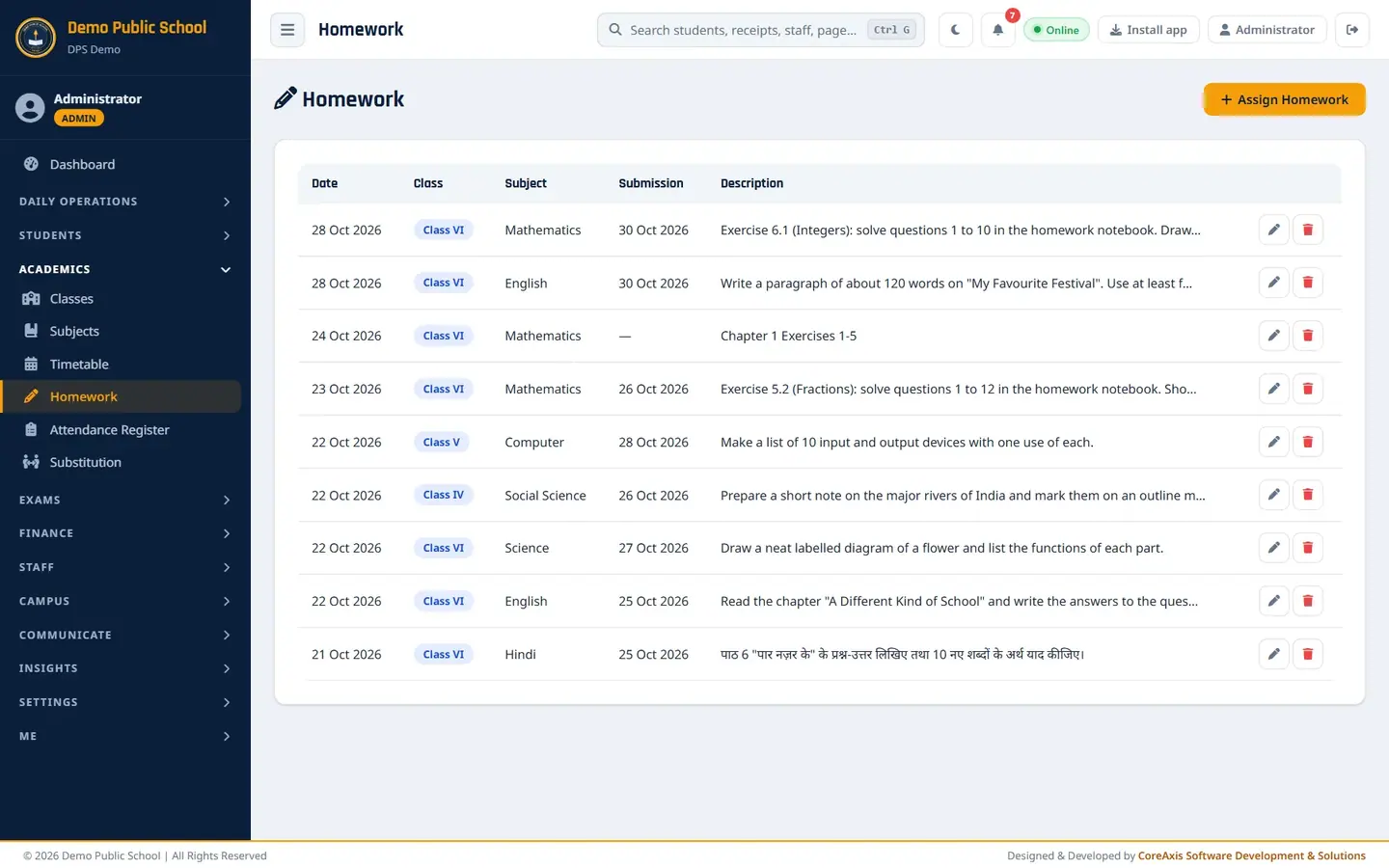
Task: Open the Subjects page
Action: click(x=122, y=331)
